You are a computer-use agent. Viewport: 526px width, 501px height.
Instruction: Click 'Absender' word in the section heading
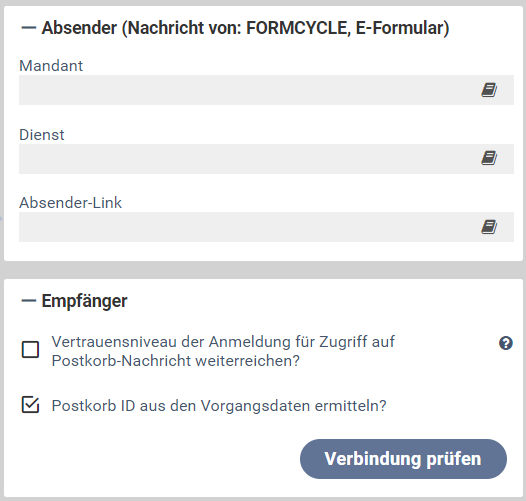79,28
